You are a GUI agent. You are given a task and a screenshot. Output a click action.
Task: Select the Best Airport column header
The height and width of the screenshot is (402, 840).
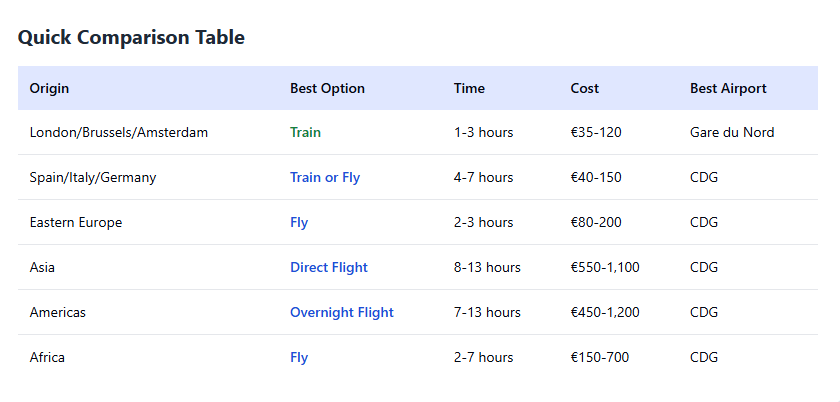(728, 88)
